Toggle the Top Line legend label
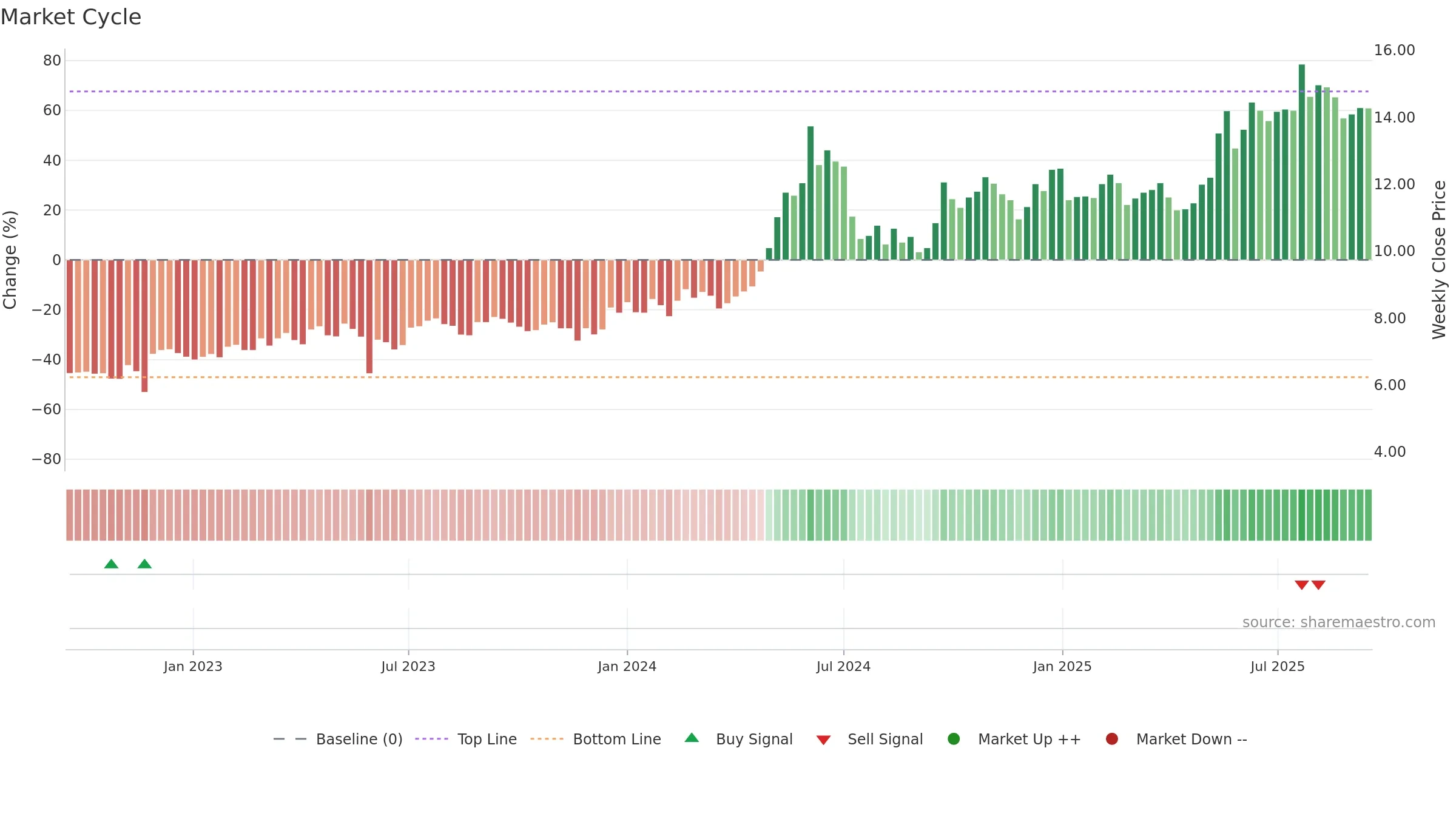The image size is (1456, 819). coord(487,739)
